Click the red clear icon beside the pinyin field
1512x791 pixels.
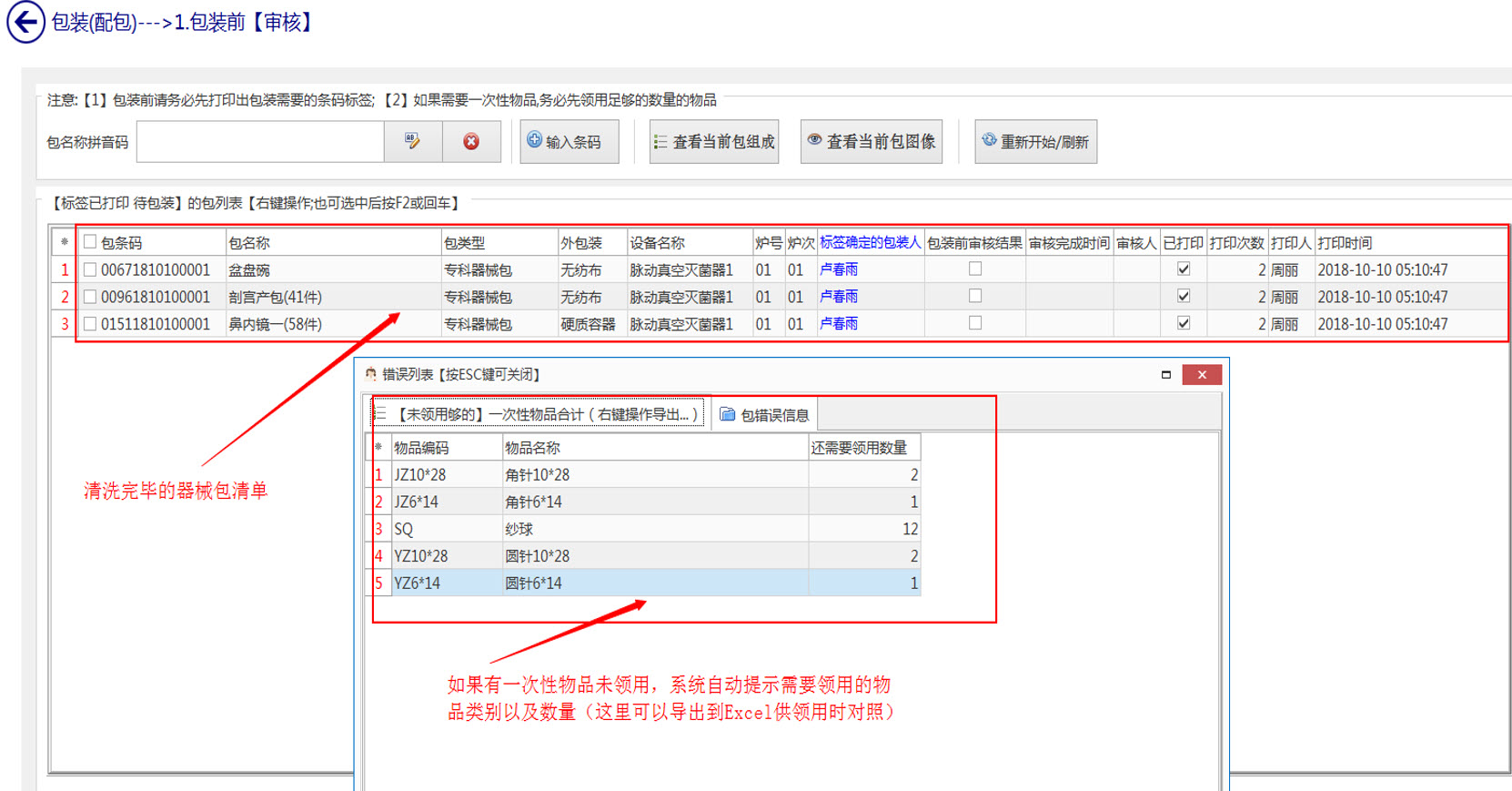click(471, 141)
